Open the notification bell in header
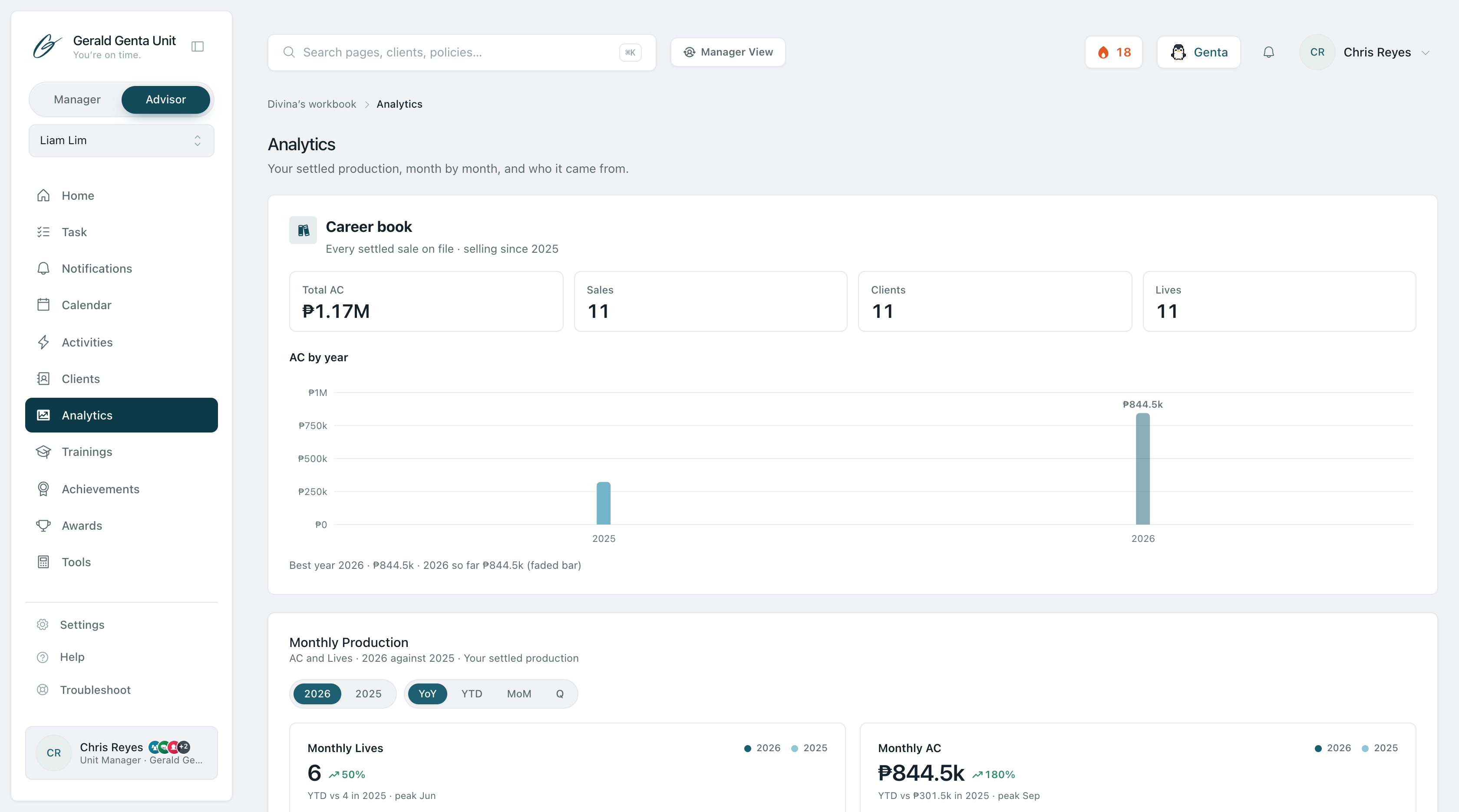The height and width of the screenshot is (812, 1459). tap(1269, 52)
